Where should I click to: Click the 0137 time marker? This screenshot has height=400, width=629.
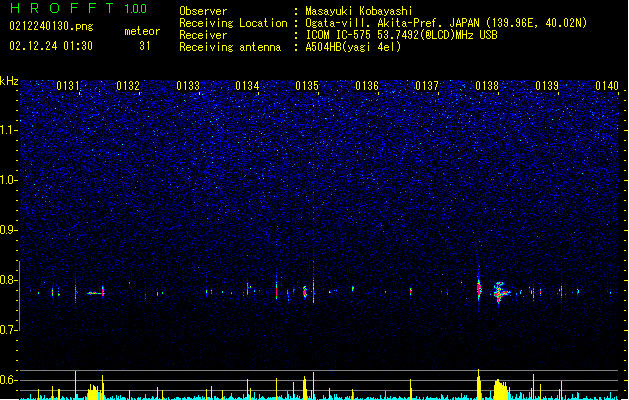point(427,86)
